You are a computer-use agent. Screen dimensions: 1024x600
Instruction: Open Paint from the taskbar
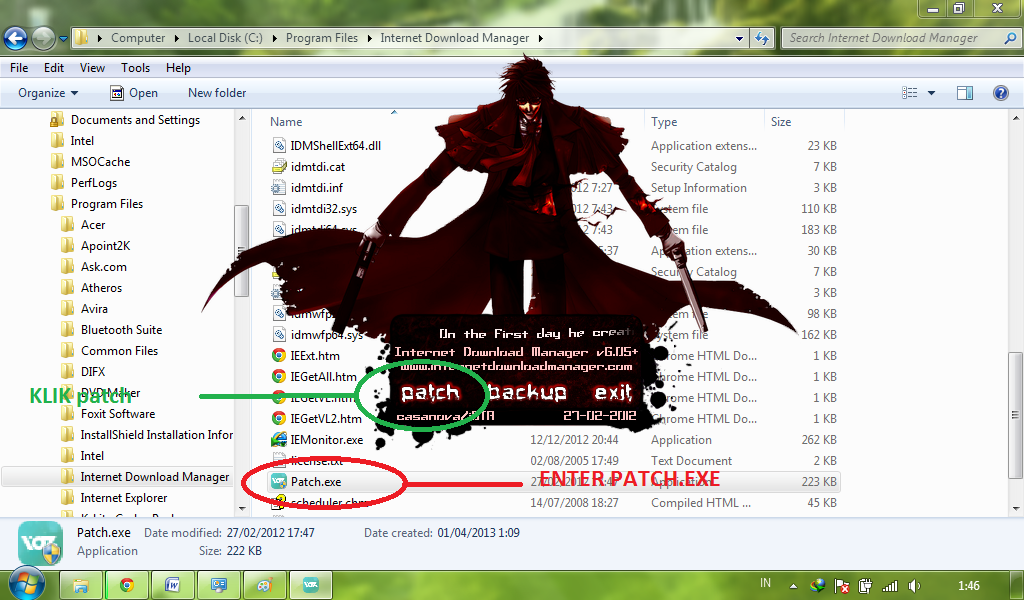point(264,585)
